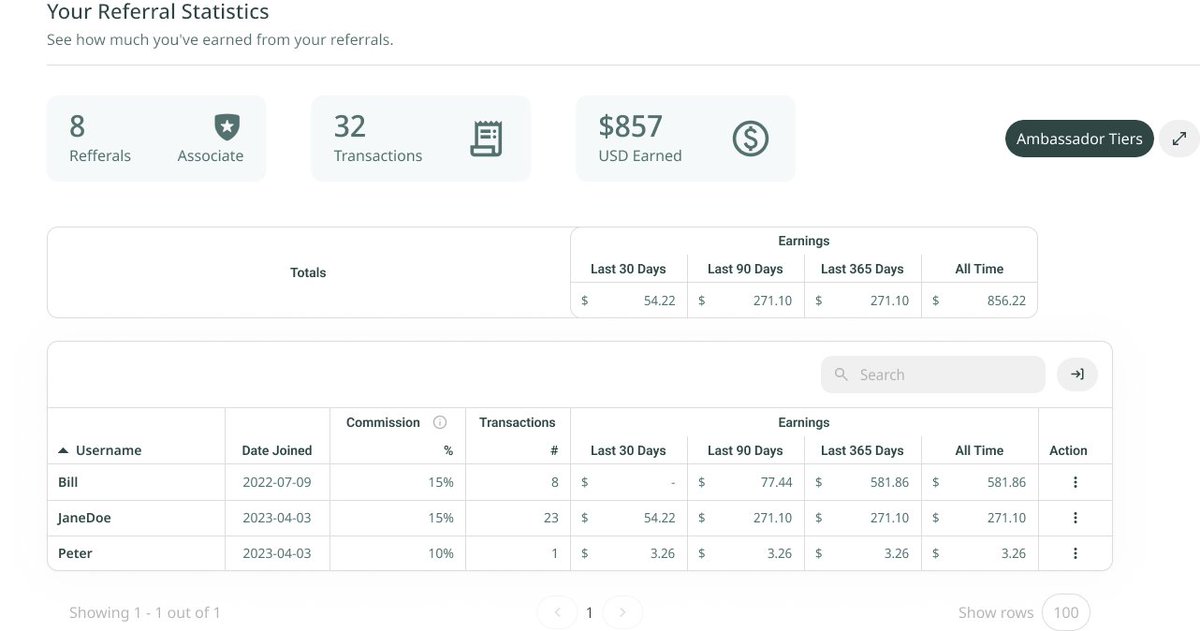
Task: Sort the user table by All Time
Action: click(979, 451)
